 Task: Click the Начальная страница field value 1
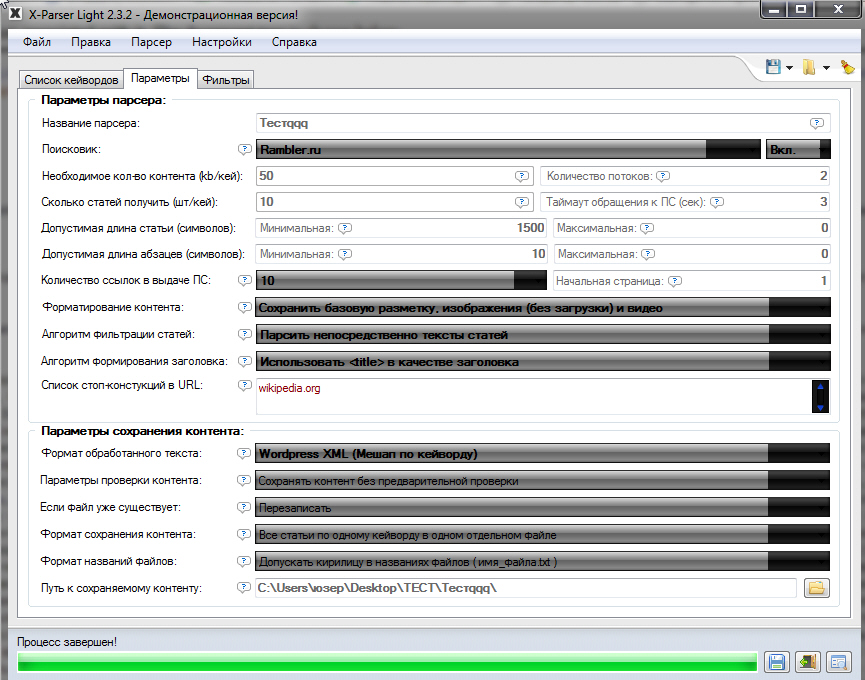[692, 281]
